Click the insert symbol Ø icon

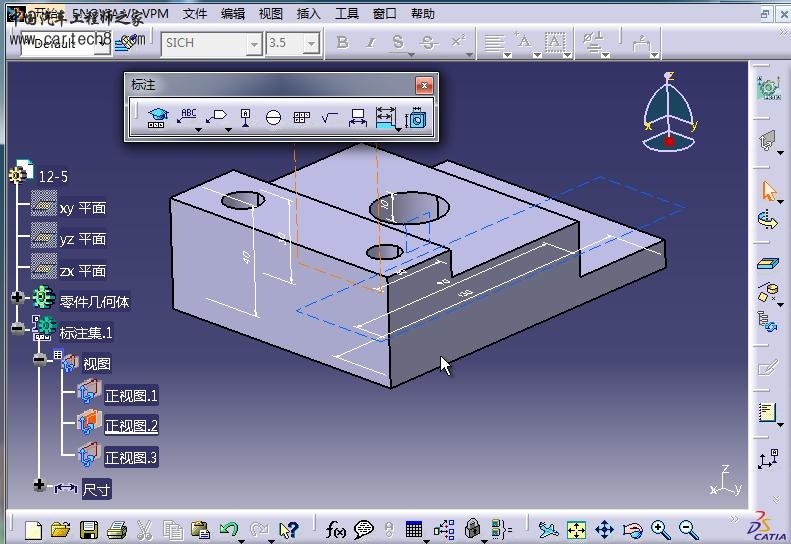pyautogui.click(x=592, y=42)
